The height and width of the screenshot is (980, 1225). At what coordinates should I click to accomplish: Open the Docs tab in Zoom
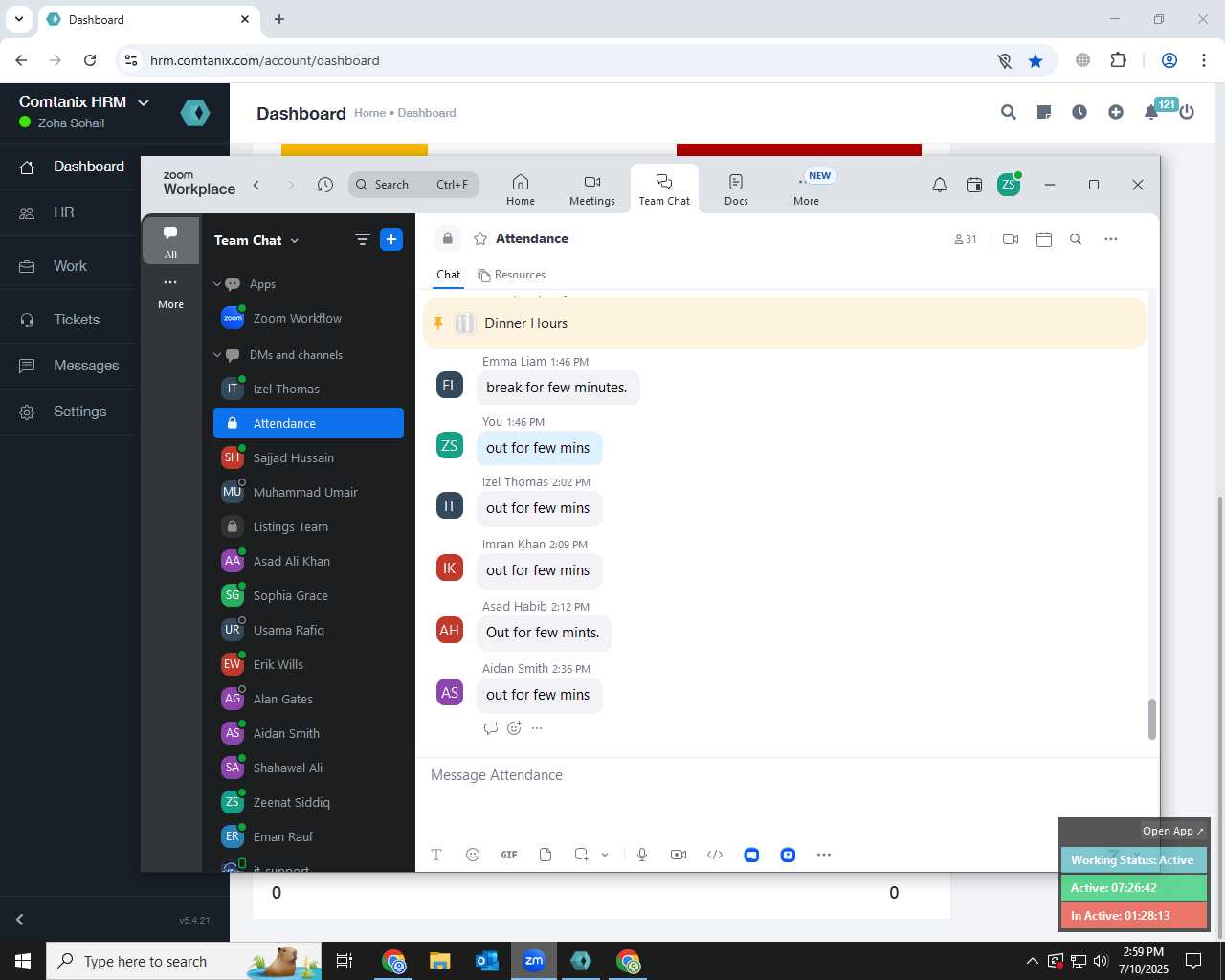(736, 189)
